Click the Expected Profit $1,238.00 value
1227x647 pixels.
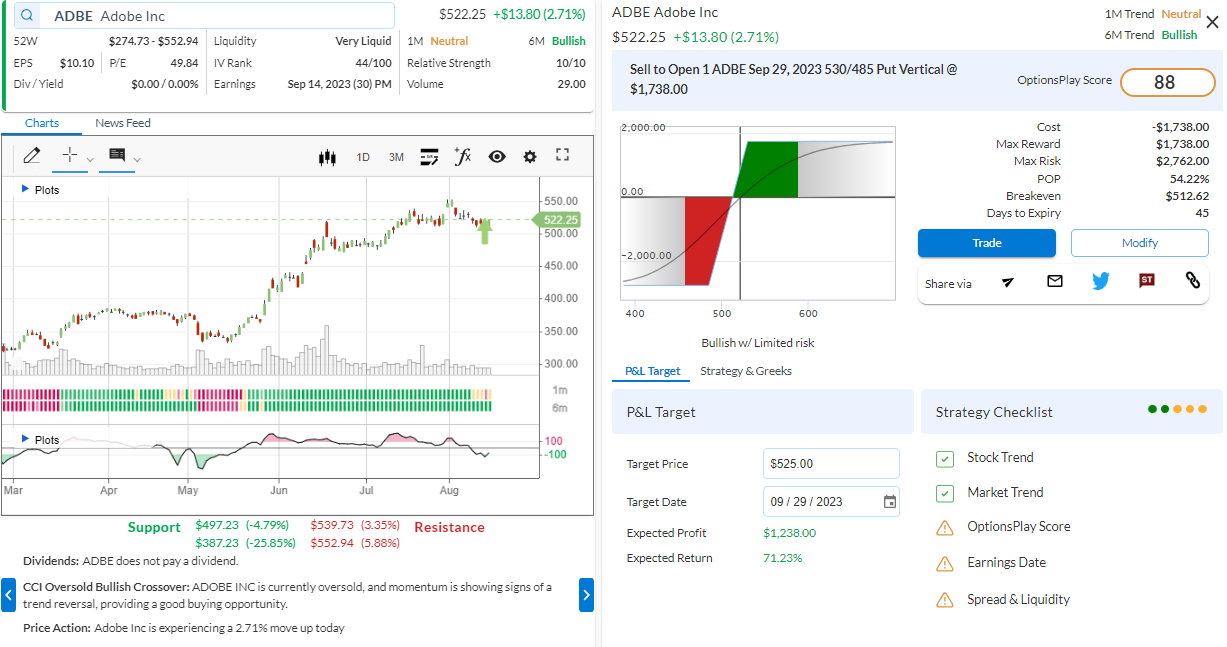(789, 533)
